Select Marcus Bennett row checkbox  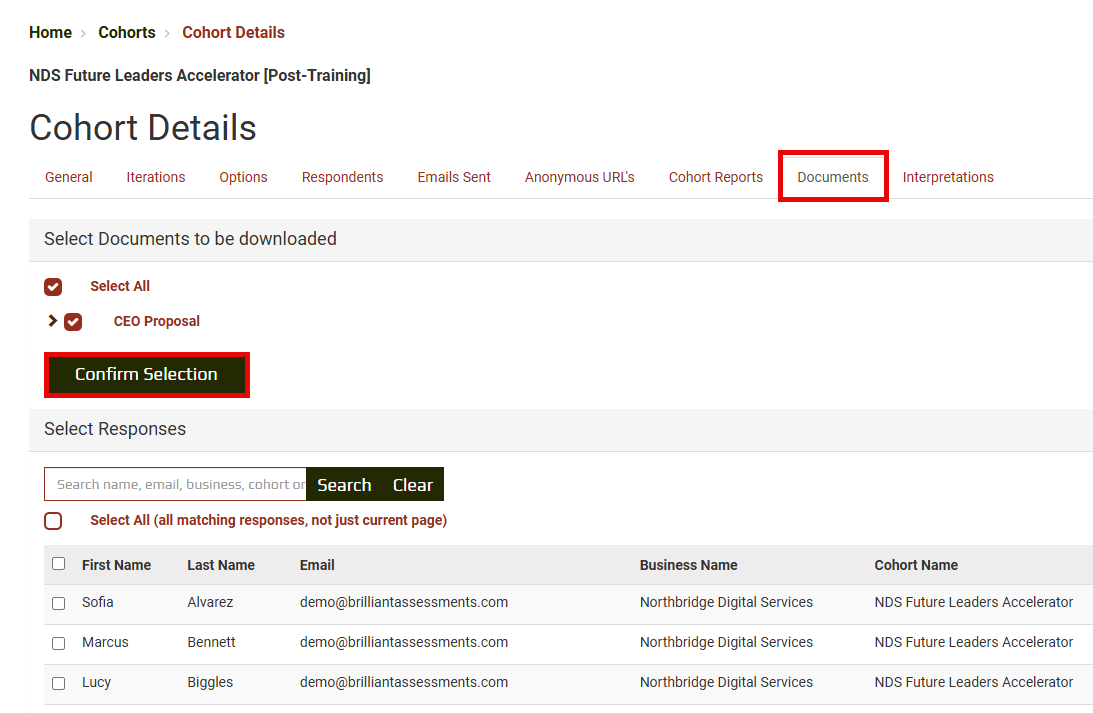coord(58,643)
